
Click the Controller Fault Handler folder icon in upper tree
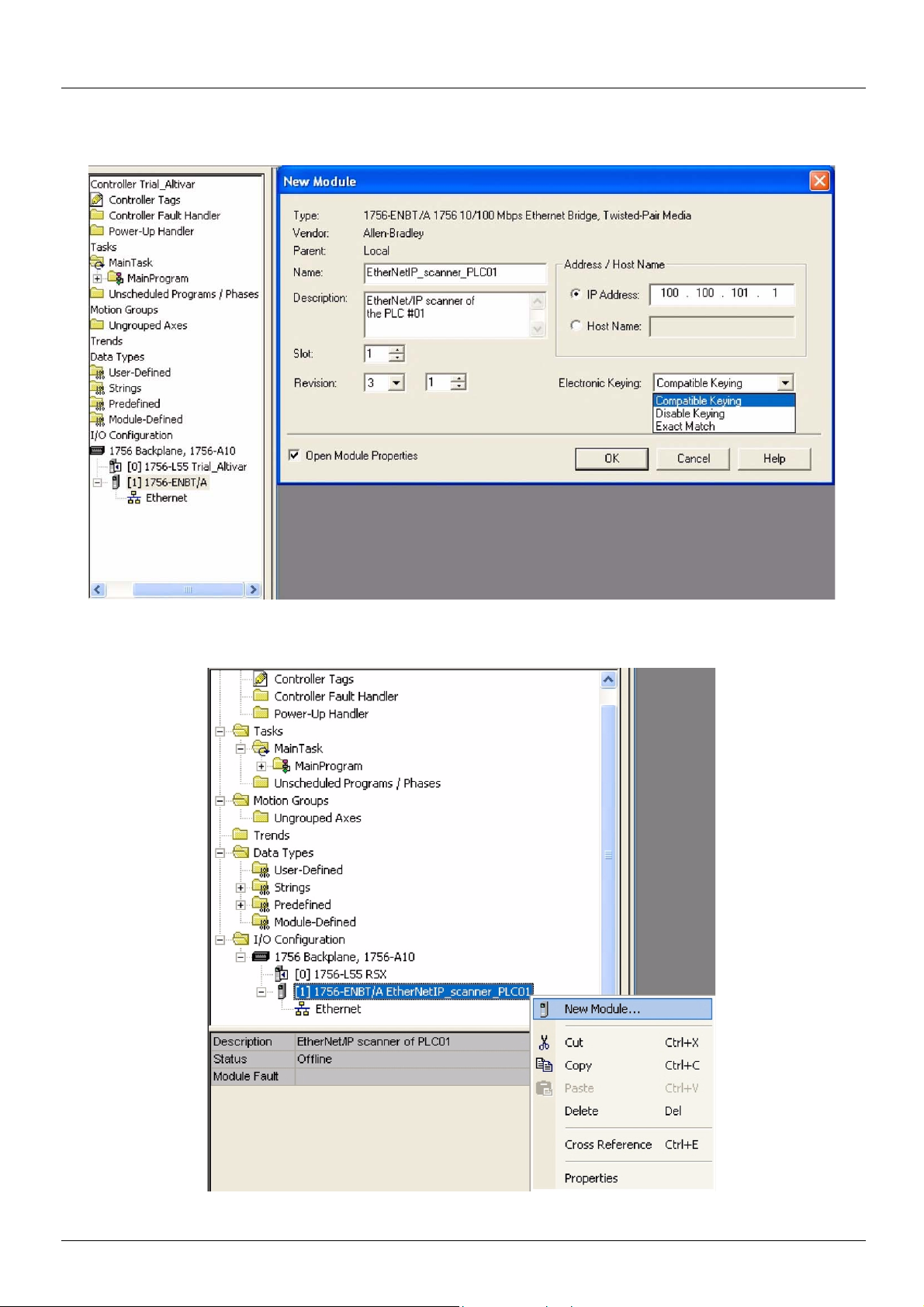click(x=97, y=215)
